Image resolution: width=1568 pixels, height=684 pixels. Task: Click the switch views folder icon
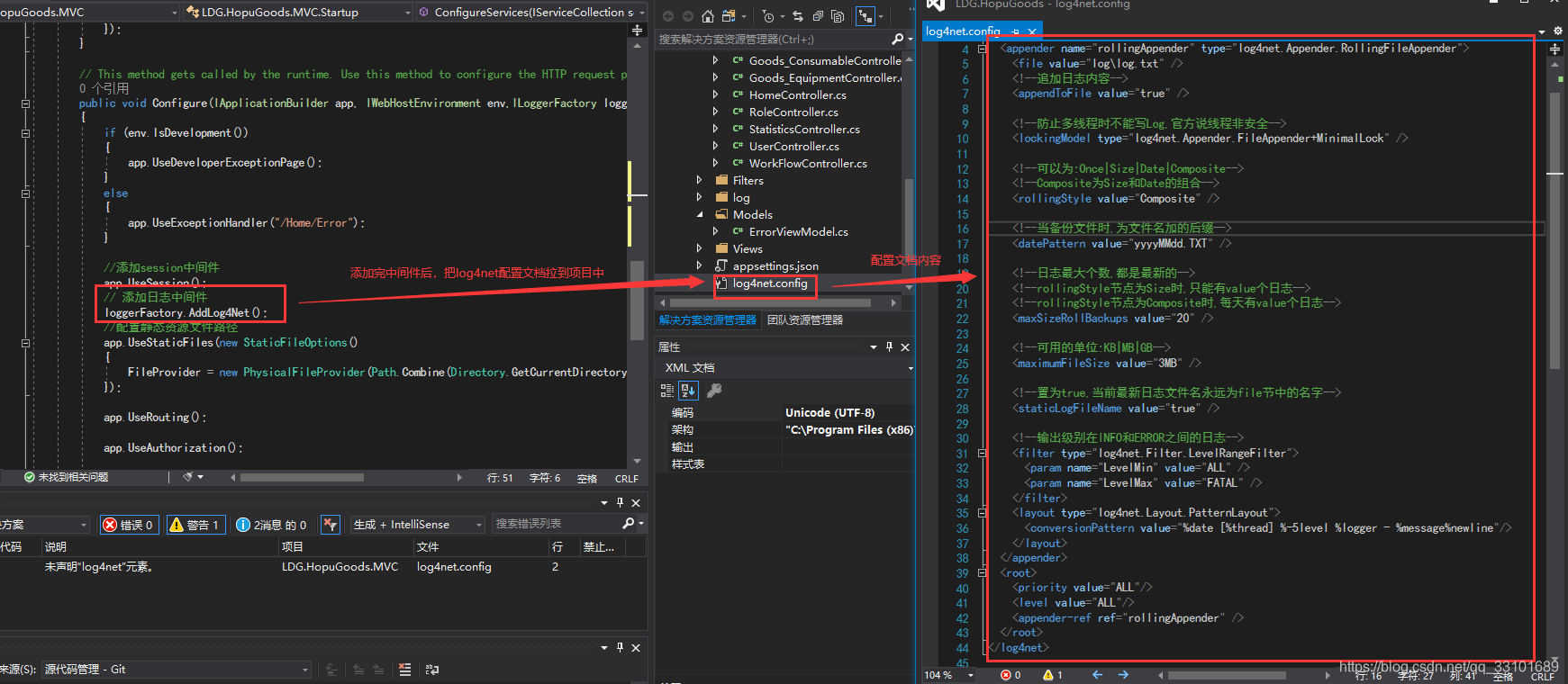[729, 16]
